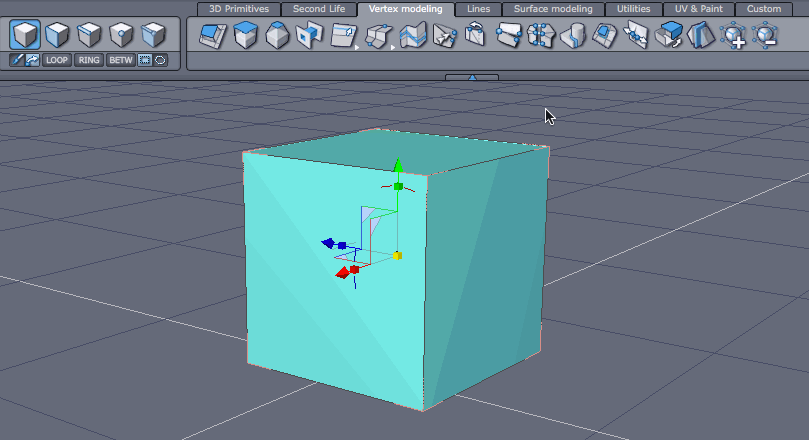Select the Vertex modeling tab
Screen dimensions: 809x440
[x=406, y=9]
